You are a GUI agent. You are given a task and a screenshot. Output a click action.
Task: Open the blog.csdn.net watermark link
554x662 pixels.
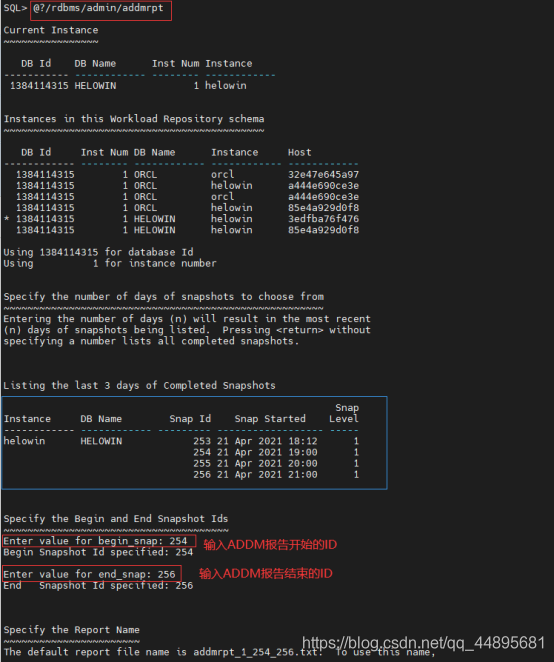[x=424, y=643]
